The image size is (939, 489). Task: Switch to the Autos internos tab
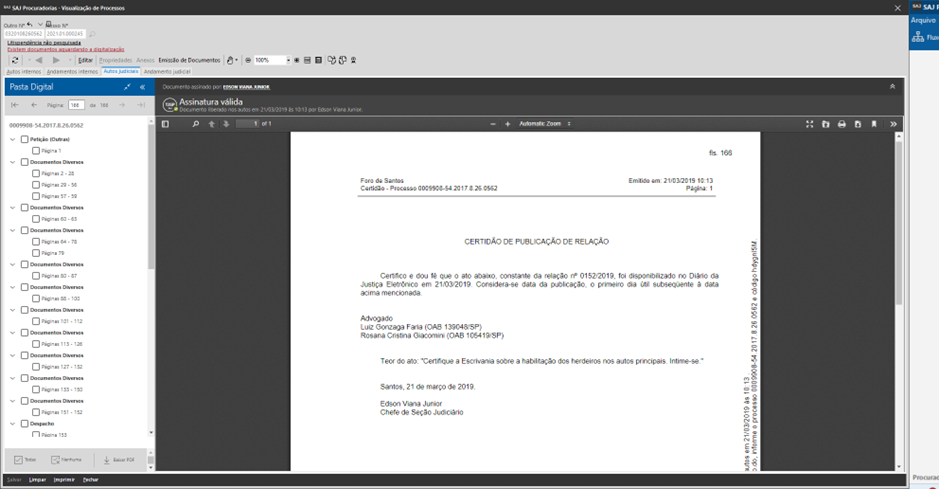coord(24,72)
